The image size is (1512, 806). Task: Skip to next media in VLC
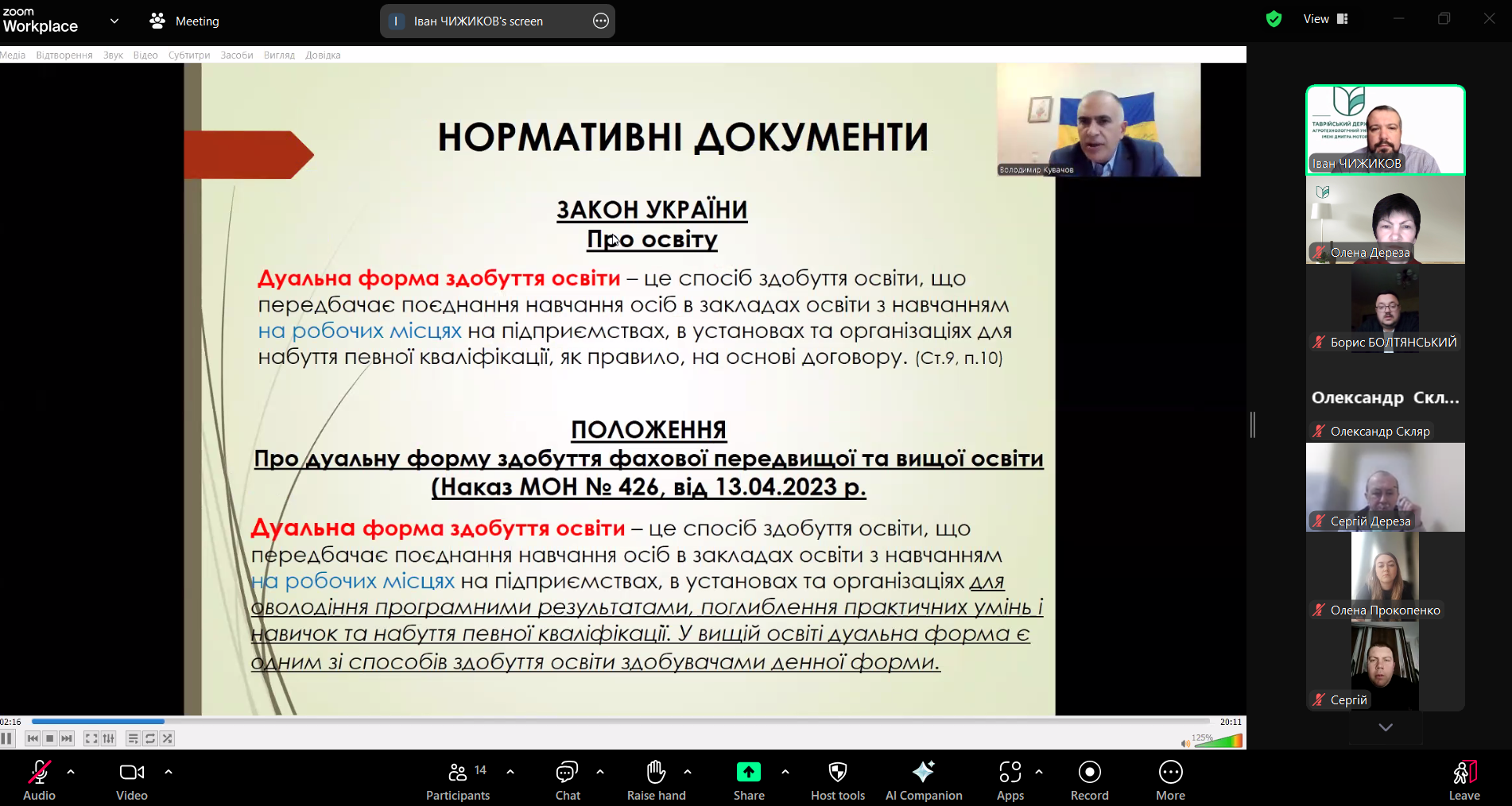pos(68,738)
